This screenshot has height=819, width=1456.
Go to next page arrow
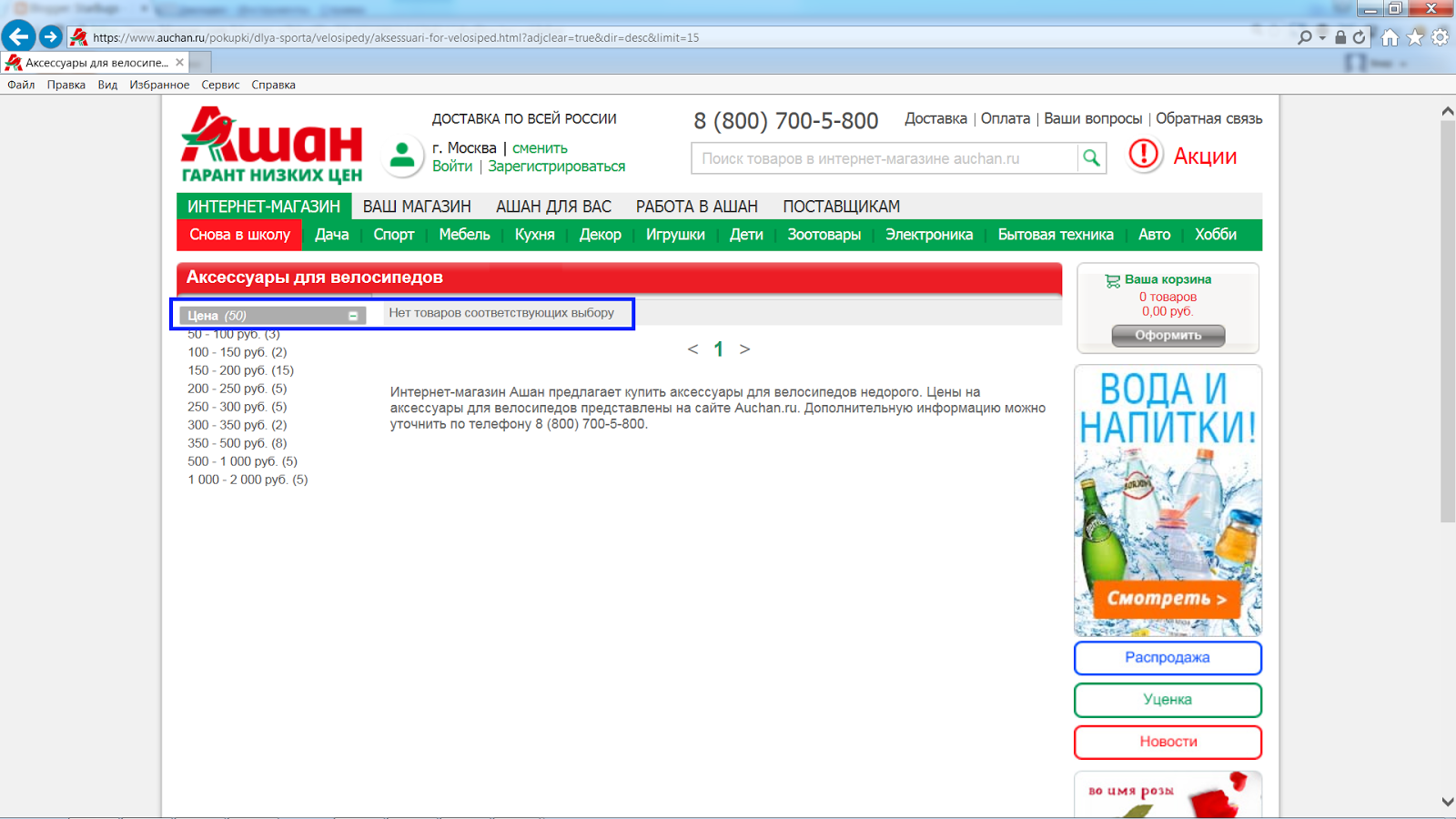tap(744, 349)
